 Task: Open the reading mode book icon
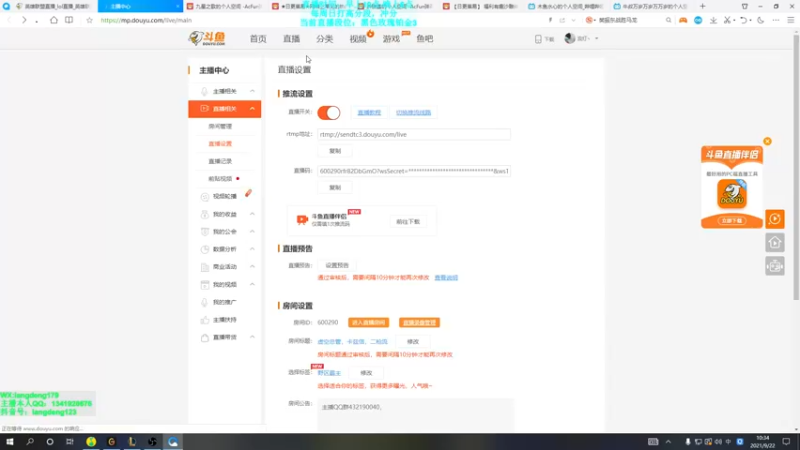click(x=69, y=20)
